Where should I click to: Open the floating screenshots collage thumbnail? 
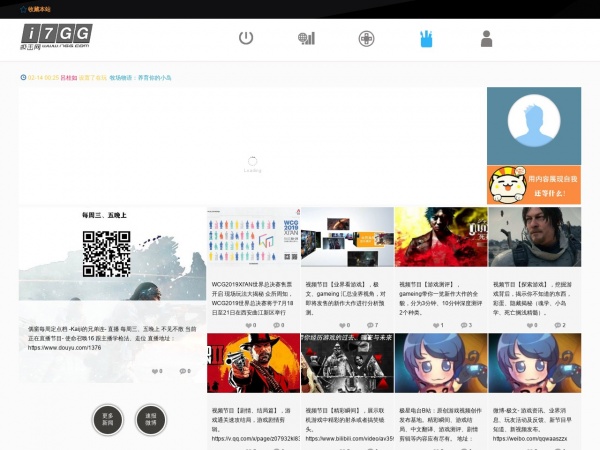coord(347,237)
